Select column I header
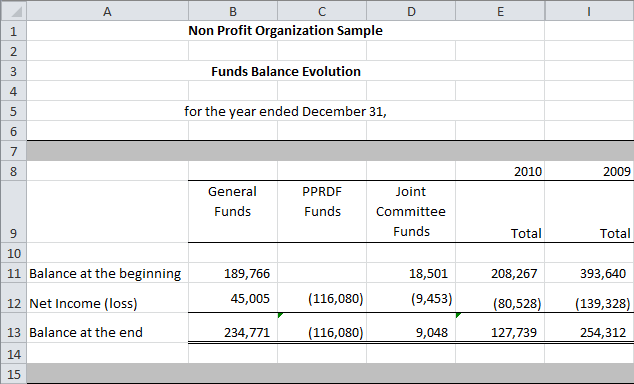The width and height of the screenshot is (634, 384). coord(589,11)
